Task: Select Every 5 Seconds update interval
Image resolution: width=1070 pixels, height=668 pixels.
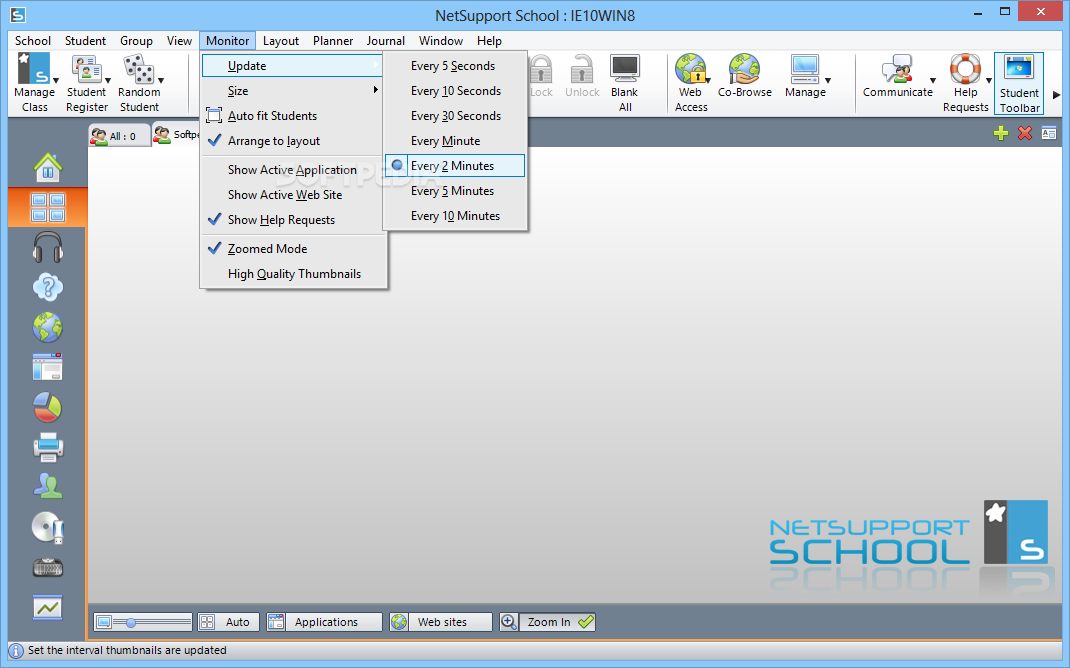Action: [x=455, y=66]
